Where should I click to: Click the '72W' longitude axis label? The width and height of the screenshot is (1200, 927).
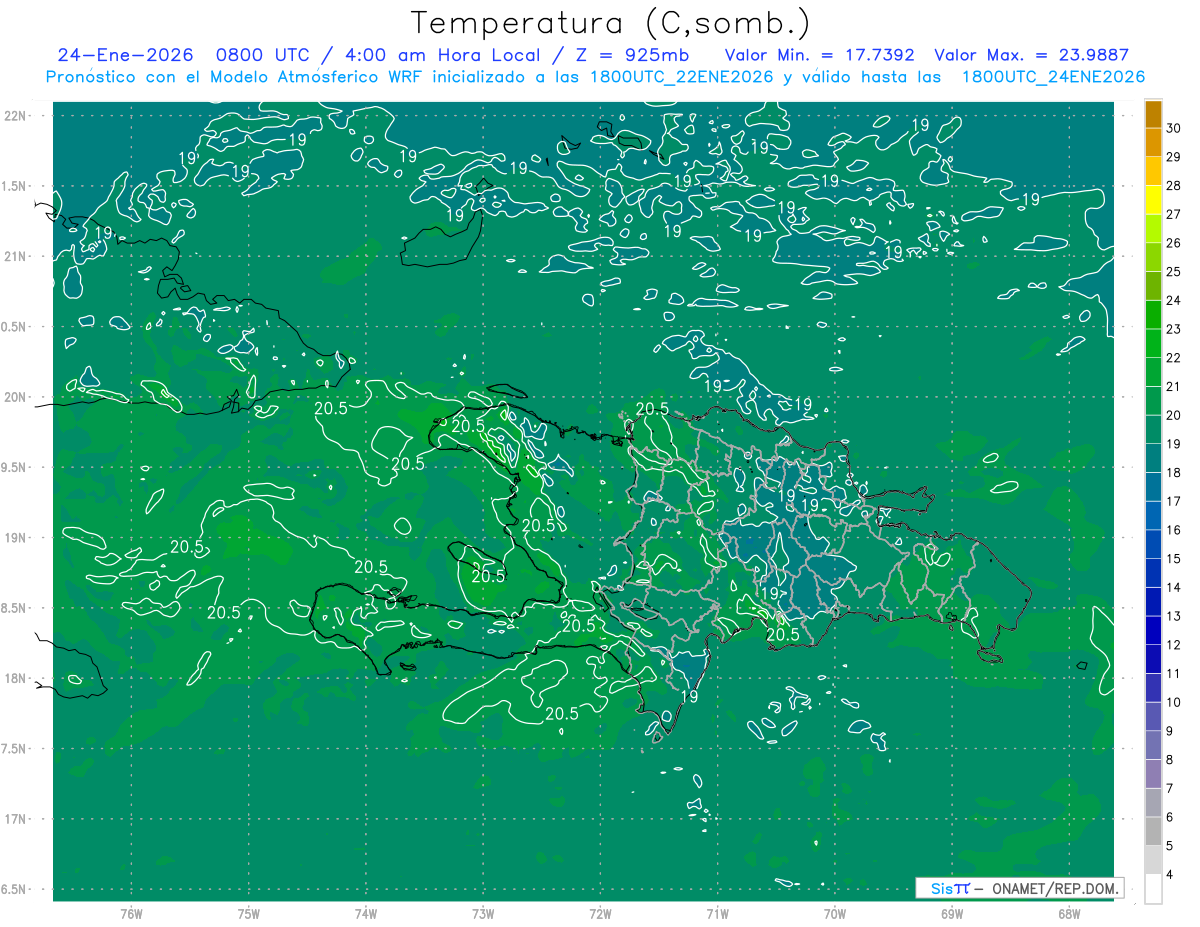pos(600,914)
